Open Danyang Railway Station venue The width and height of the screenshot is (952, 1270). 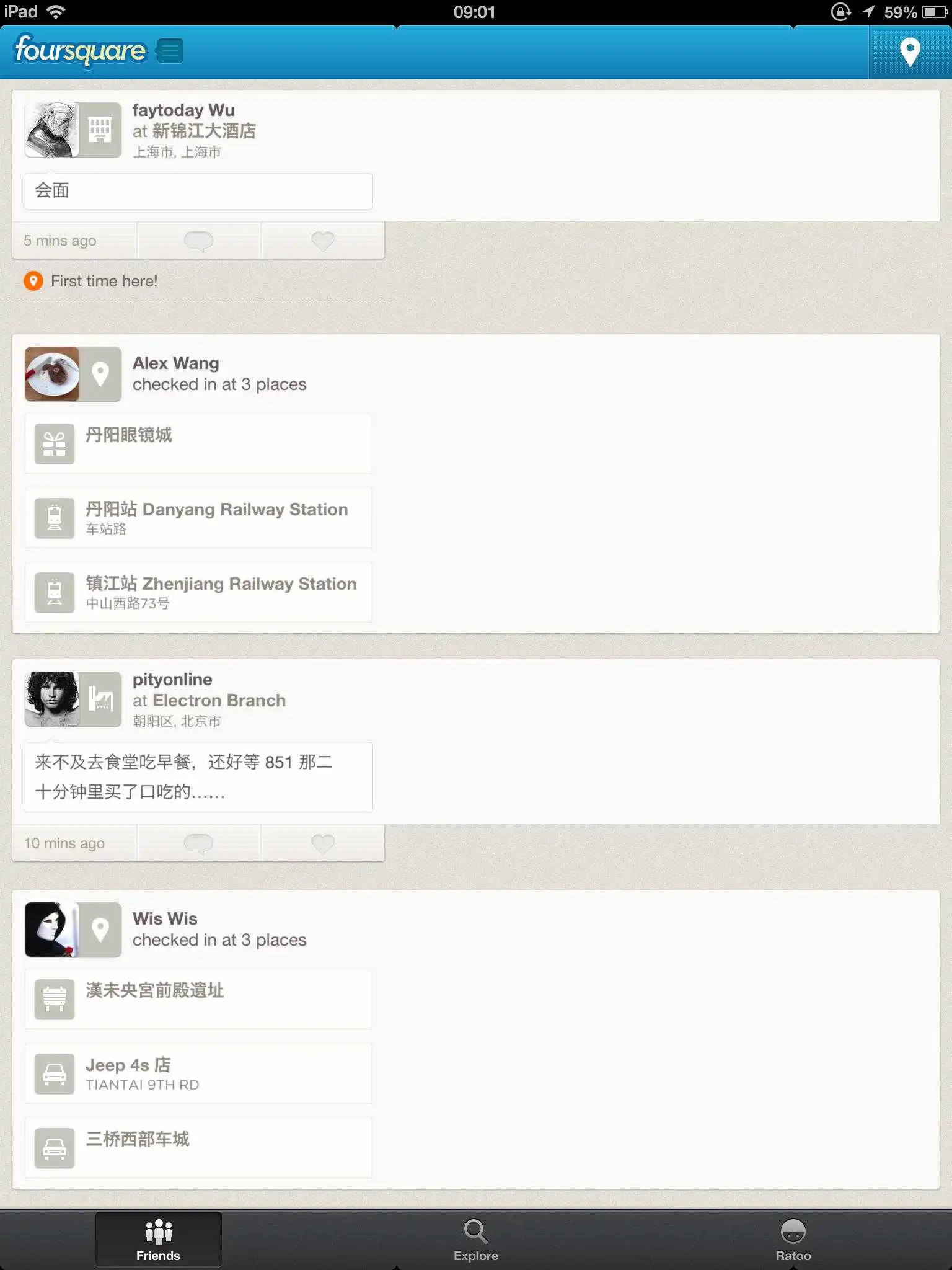[198, 518]
